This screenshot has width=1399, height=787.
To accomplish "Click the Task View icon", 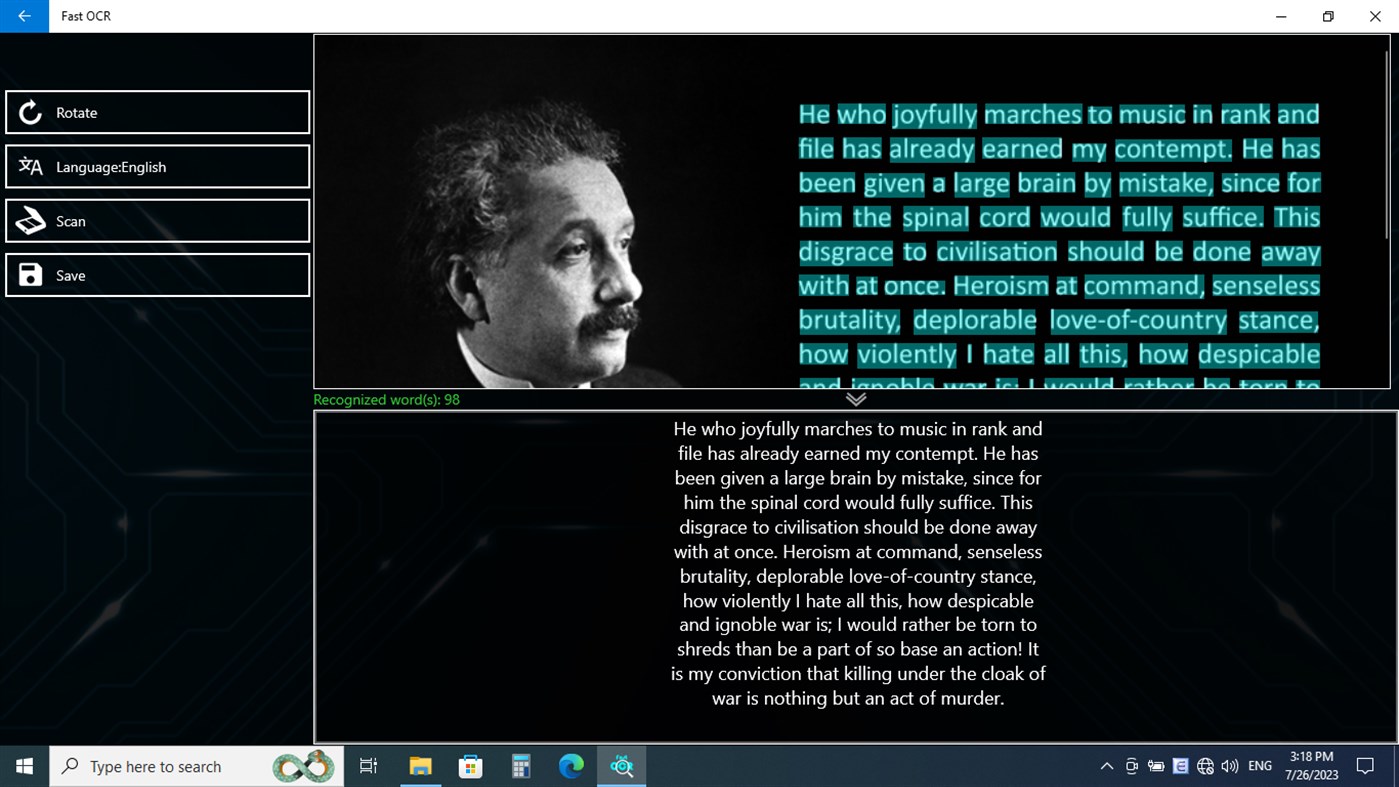I will point(368,766).
